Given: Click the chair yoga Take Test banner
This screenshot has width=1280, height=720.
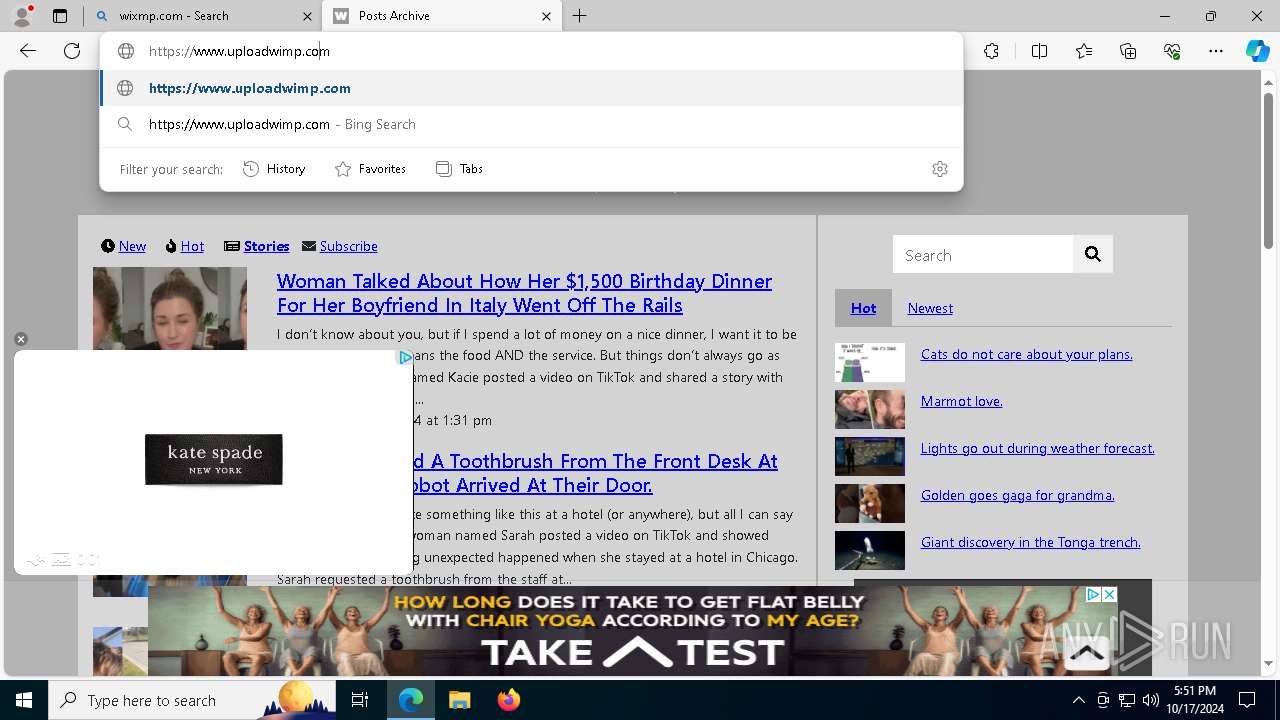Looking at the screenshot, I should pos(632,631).
